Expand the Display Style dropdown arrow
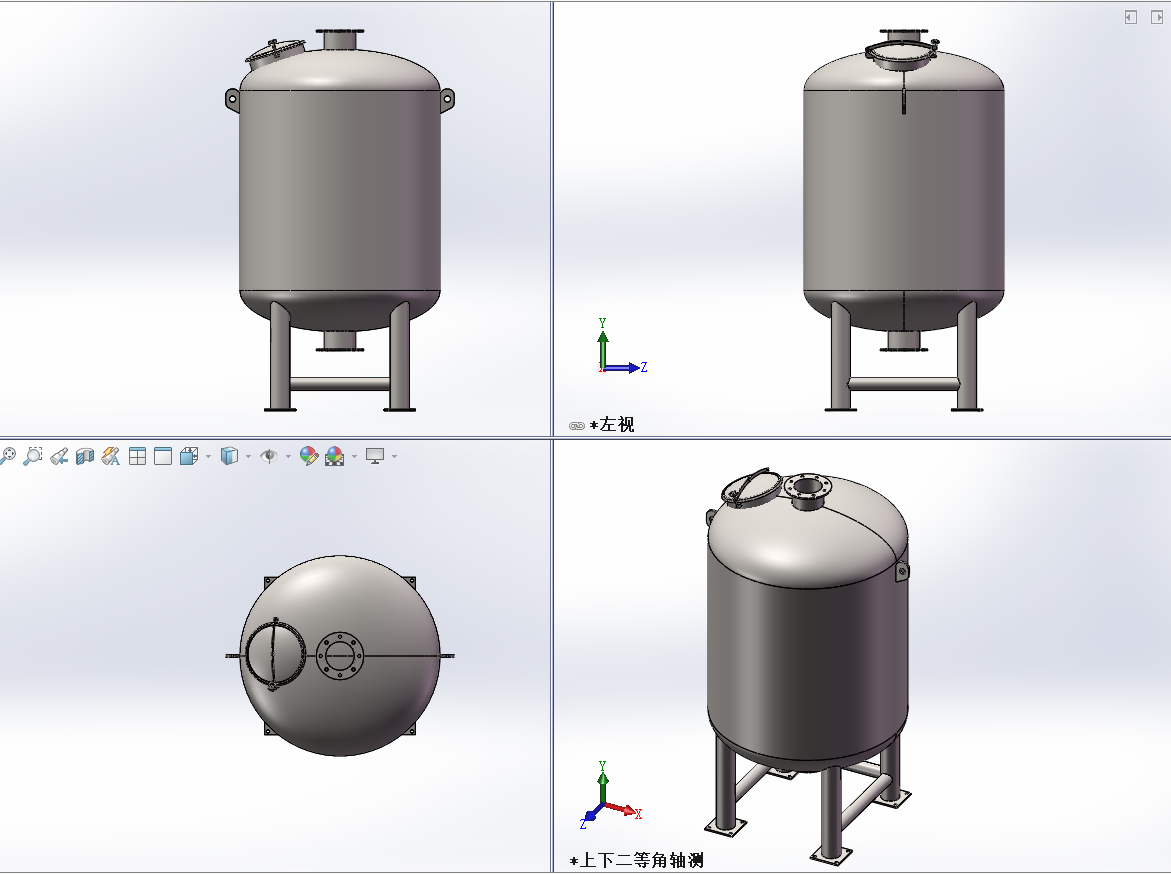This screenshot has width=1171, height=874. [x=248, y=457]
